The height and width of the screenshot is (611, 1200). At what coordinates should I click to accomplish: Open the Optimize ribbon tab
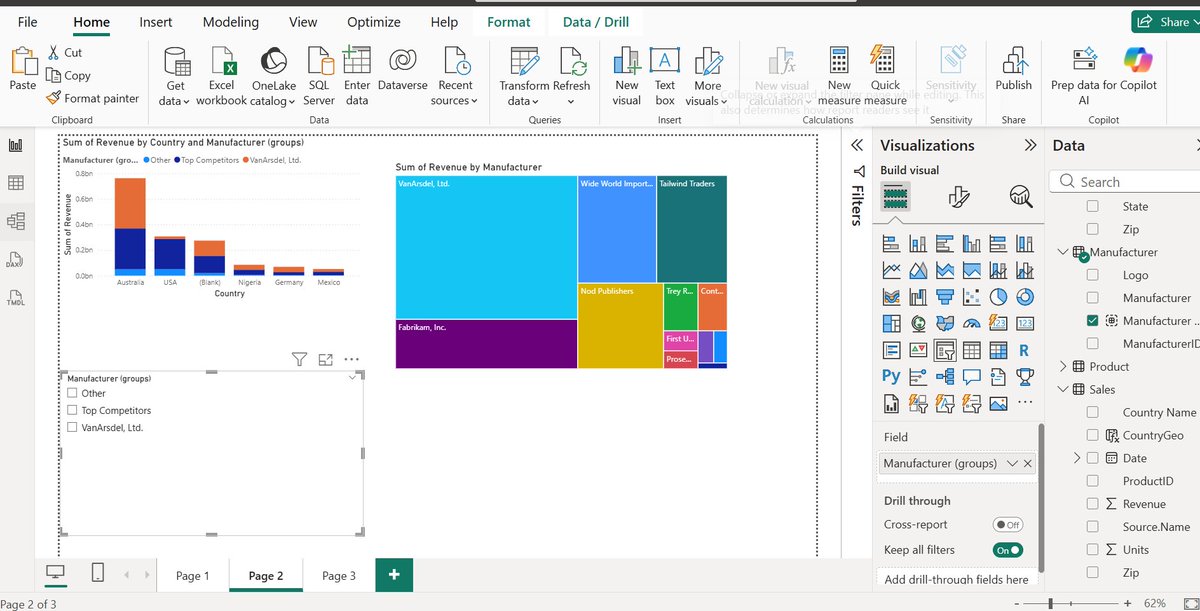[373, 22]
